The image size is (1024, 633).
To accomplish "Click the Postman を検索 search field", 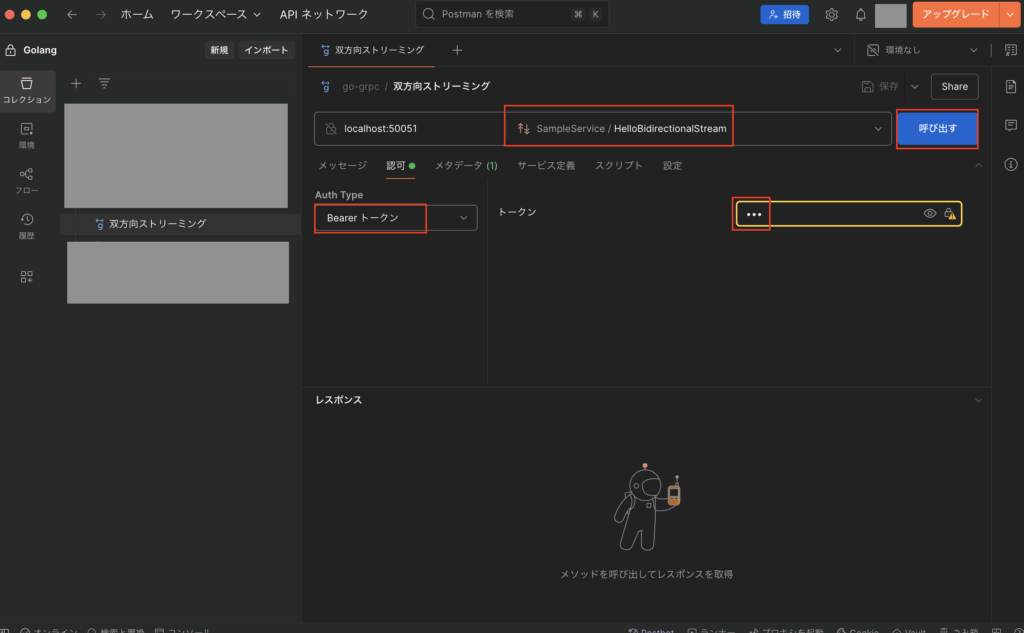I will [512, 14].
